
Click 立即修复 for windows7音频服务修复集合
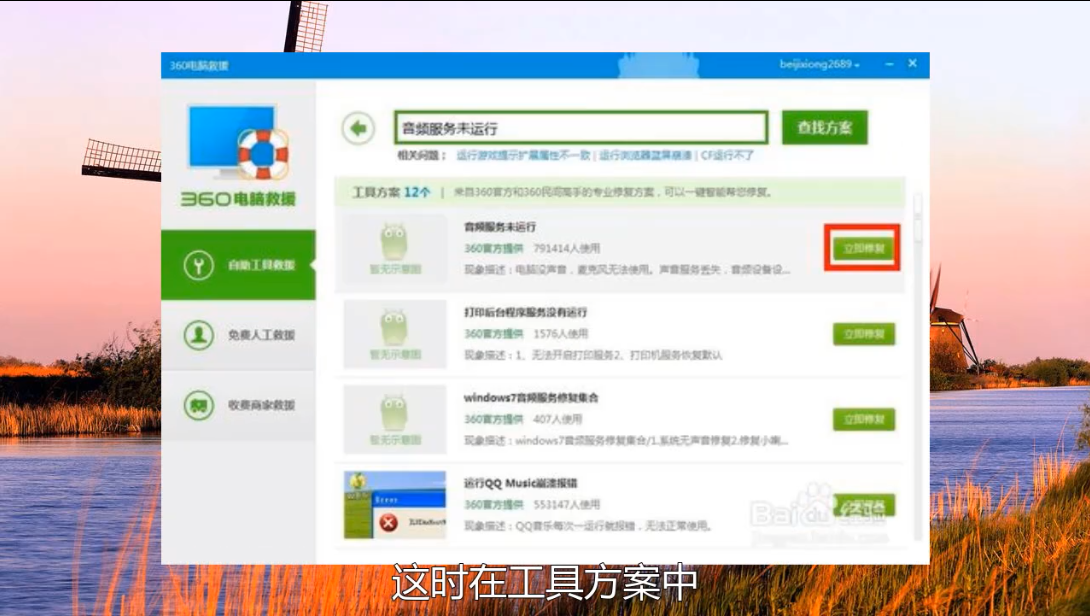(x=863, y=419)
